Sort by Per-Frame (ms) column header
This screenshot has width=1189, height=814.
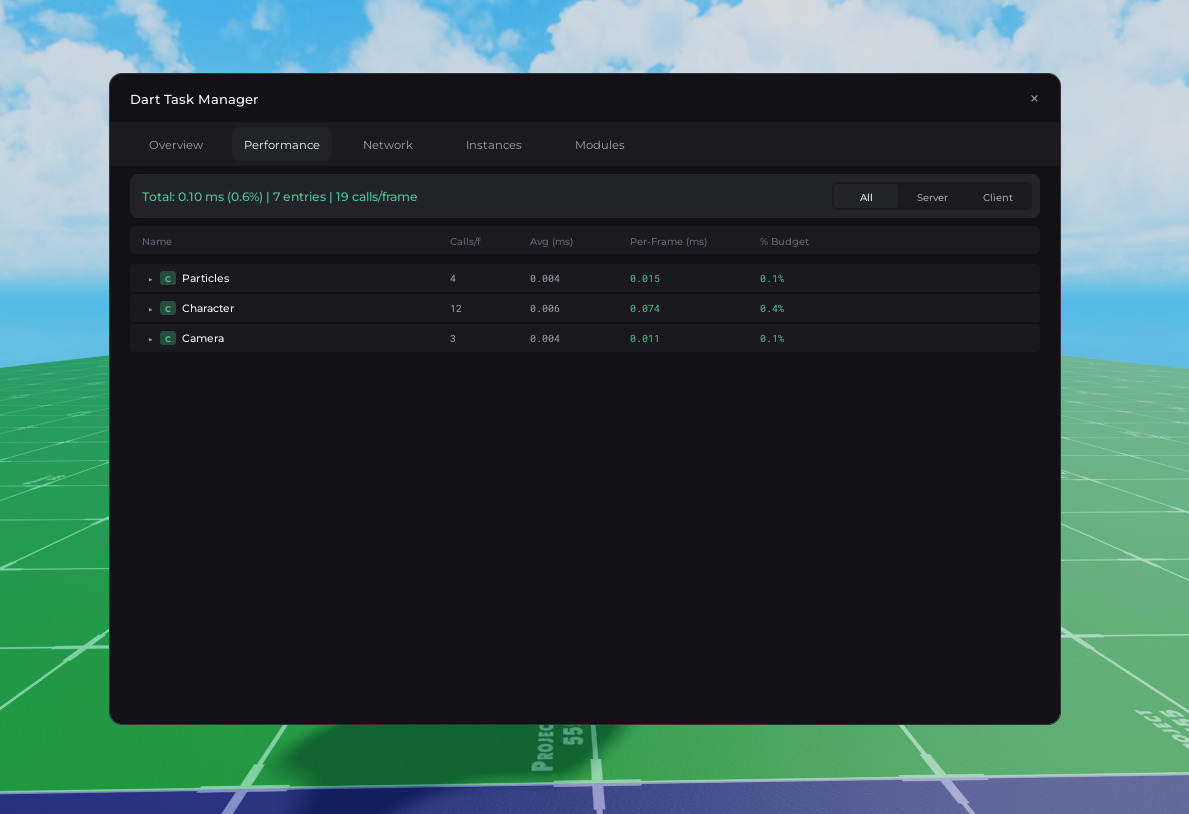click(x=668, y=241)
